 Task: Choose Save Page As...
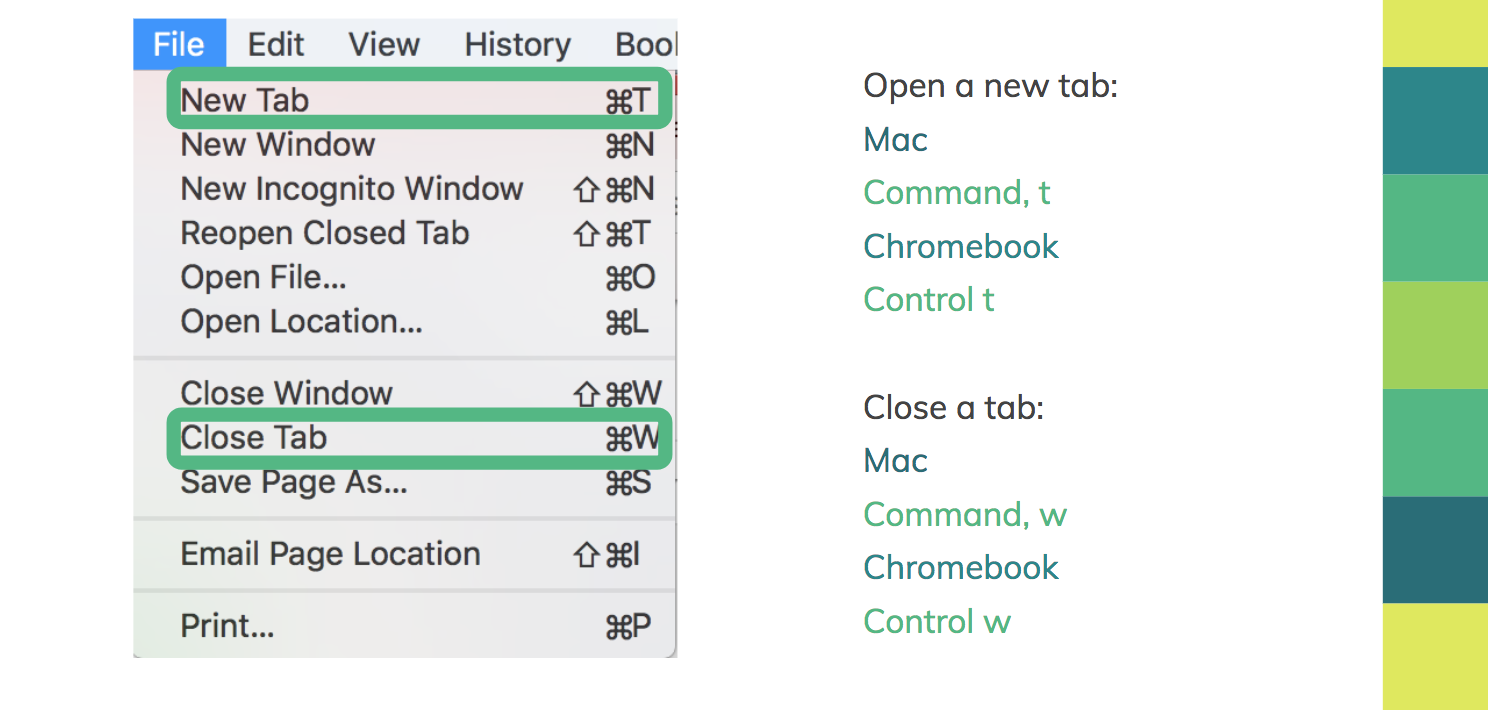[294, 482]
